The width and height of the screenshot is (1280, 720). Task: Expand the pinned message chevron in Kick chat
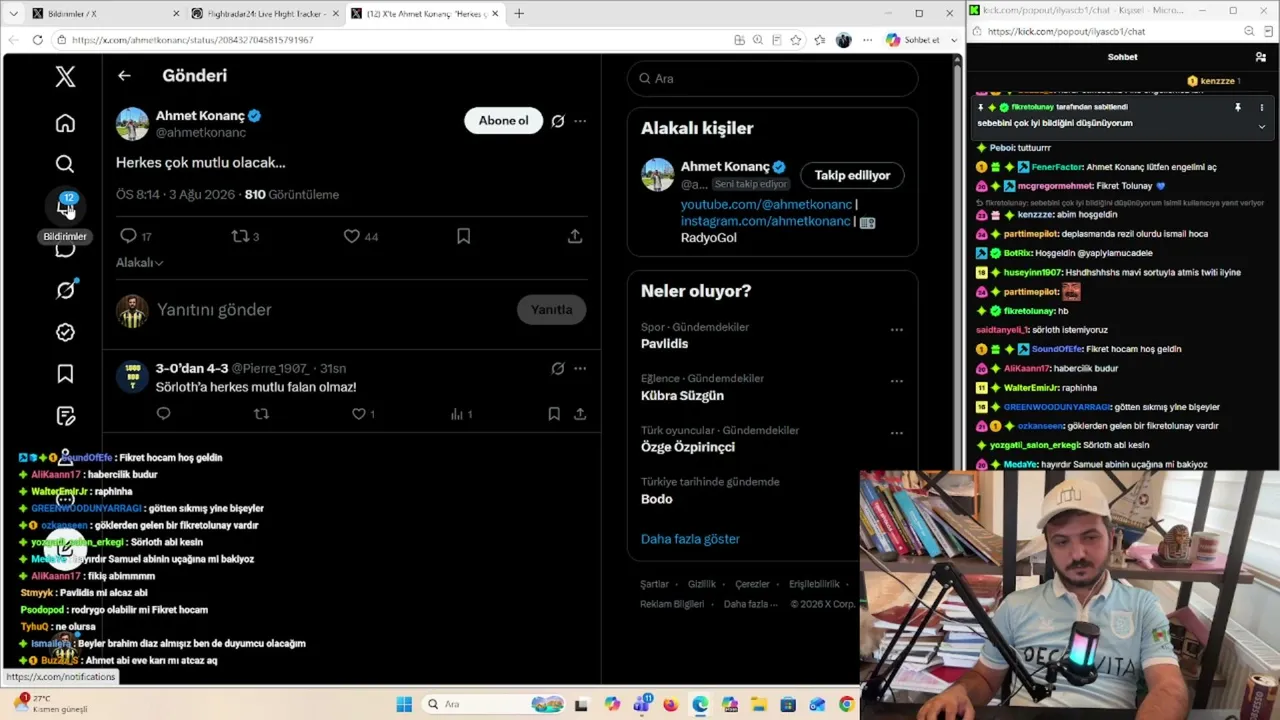pos(1261,126)
